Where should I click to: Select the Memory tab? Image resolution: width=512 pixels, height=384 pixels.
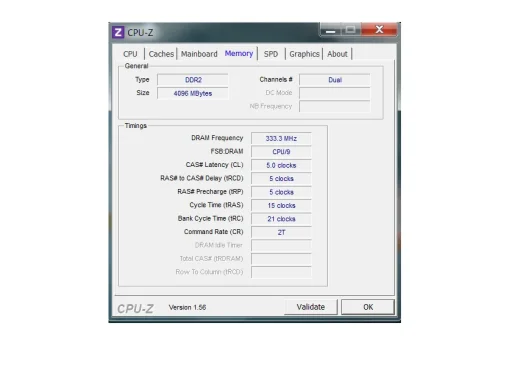click(239, 53)
